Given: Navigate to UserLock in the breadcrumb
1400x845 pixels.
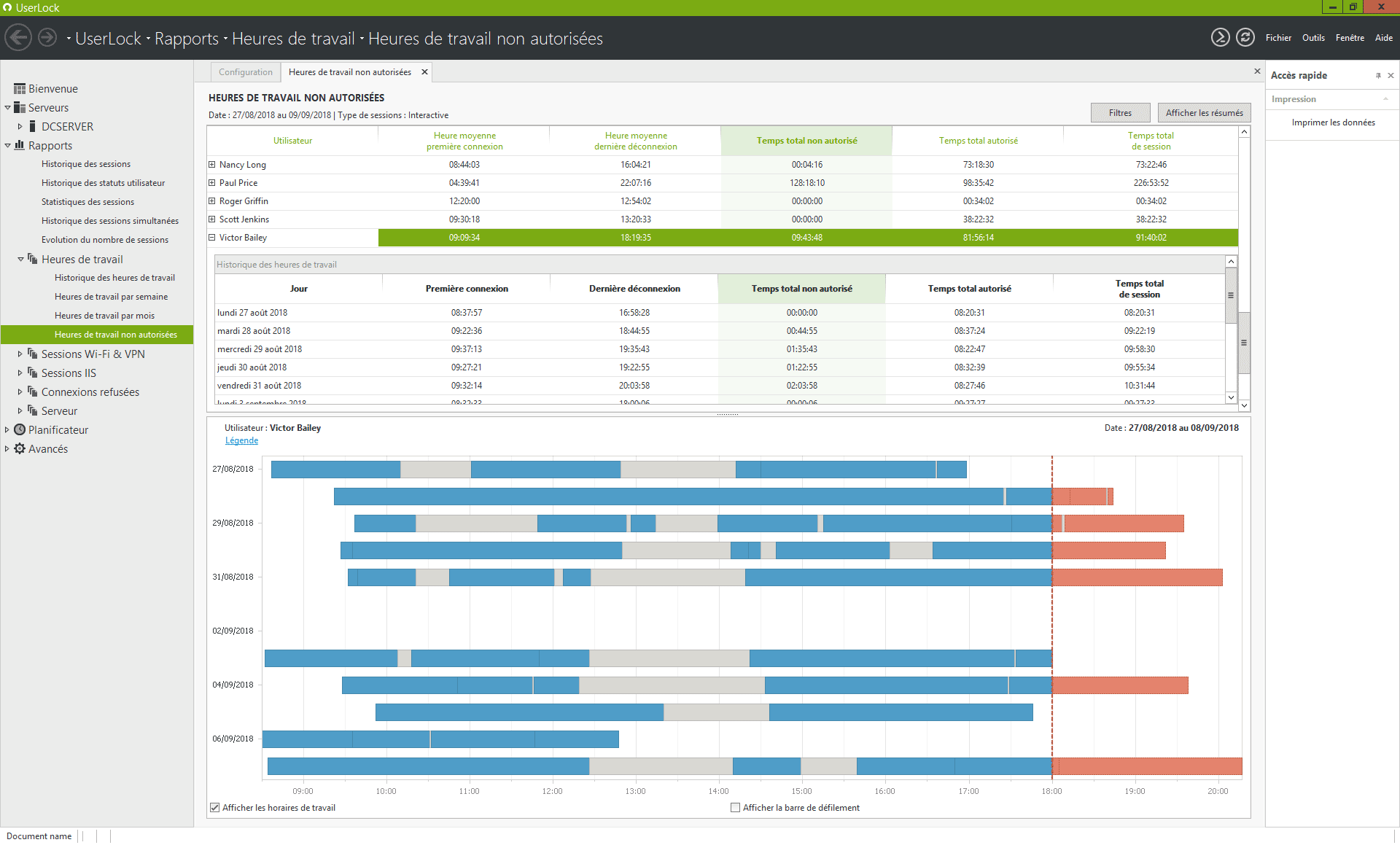Looking at the screenshot, I should tap(109, 39).
